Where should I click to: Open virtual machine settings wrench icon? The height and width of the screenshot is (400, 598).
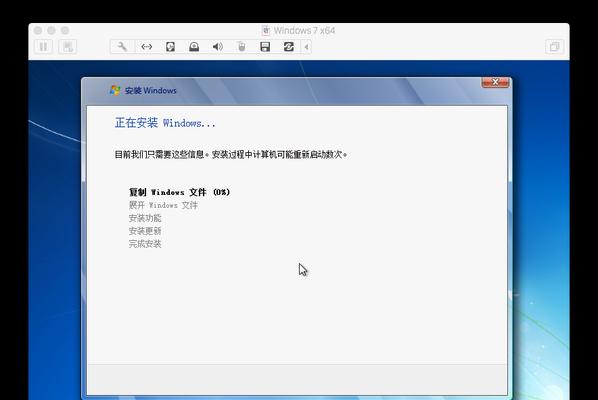[x=122, y=47]
